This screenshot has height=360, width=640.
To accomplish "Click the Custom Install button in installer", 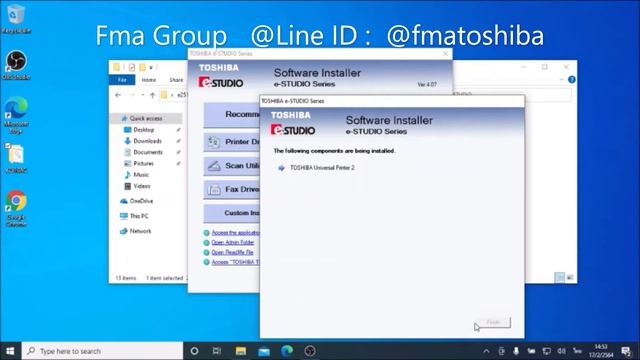I will (x=232, y=213).
